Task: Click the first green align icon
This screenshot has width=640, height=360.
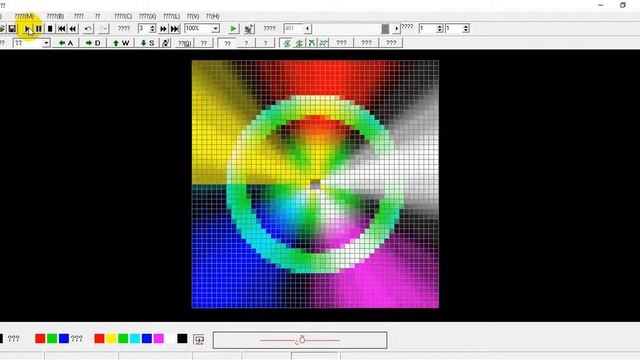Action: (x=287, y=43)
